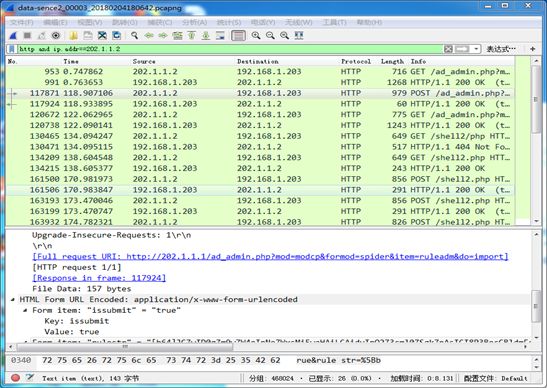Select packet 117871 POST /ad_admin.php row

point(260,93)
